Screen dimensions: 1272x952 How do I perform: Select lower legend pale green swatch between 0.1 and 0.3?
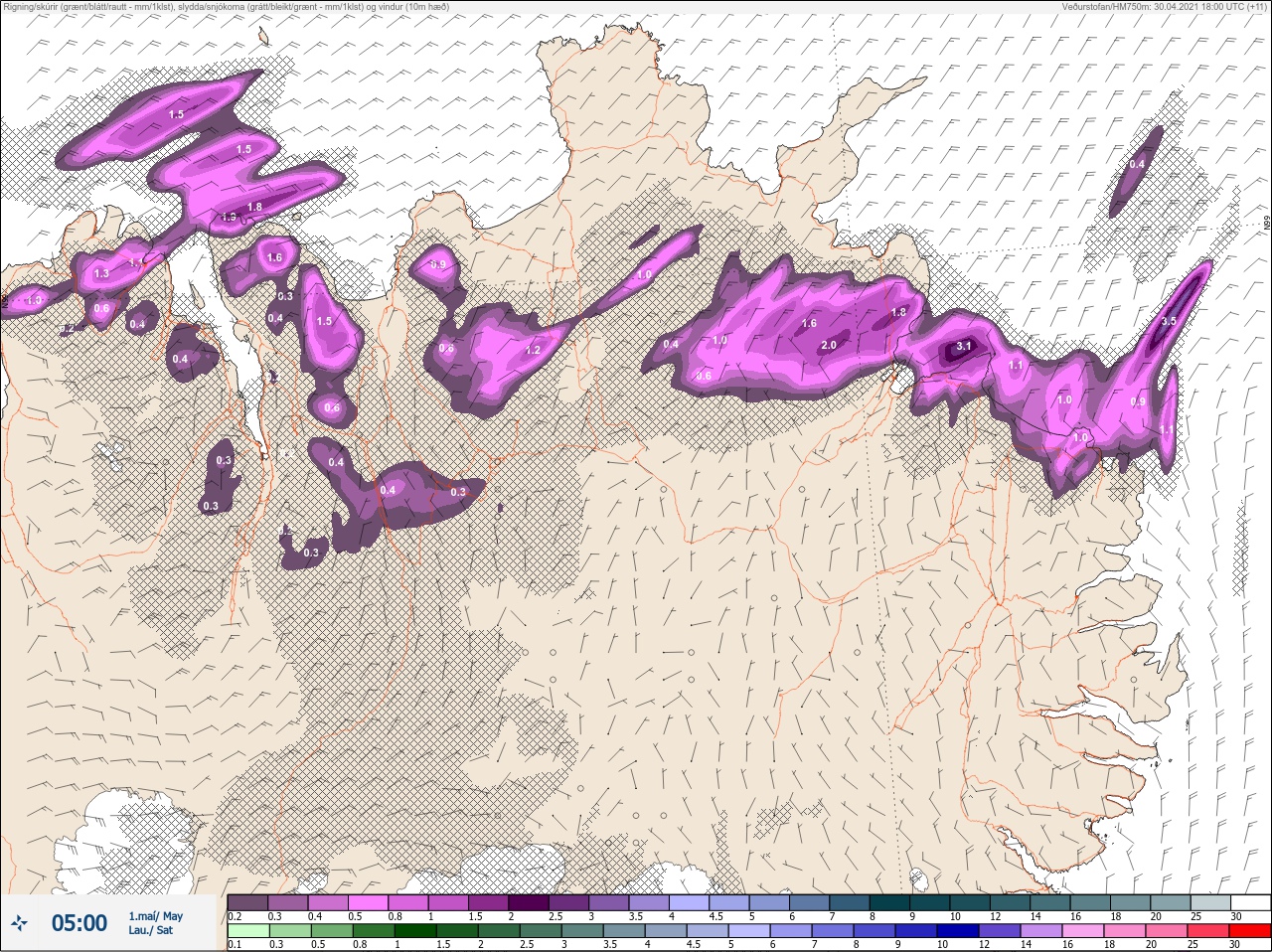click(x=248, y=931)
